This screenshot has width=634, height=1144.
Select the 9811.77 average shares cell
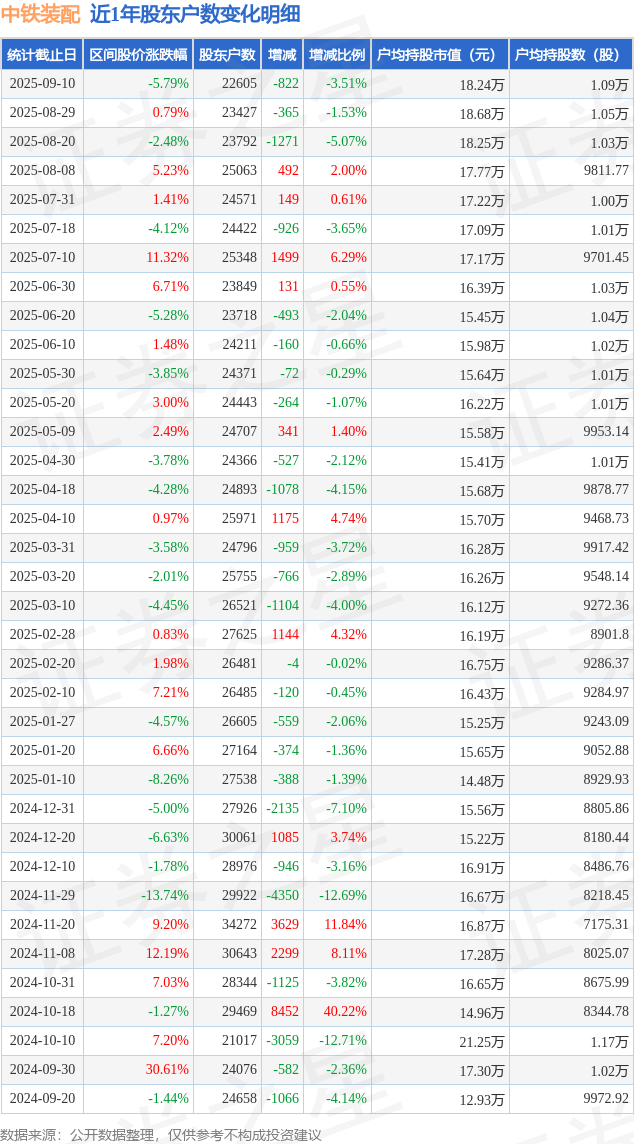click(604, 171)
